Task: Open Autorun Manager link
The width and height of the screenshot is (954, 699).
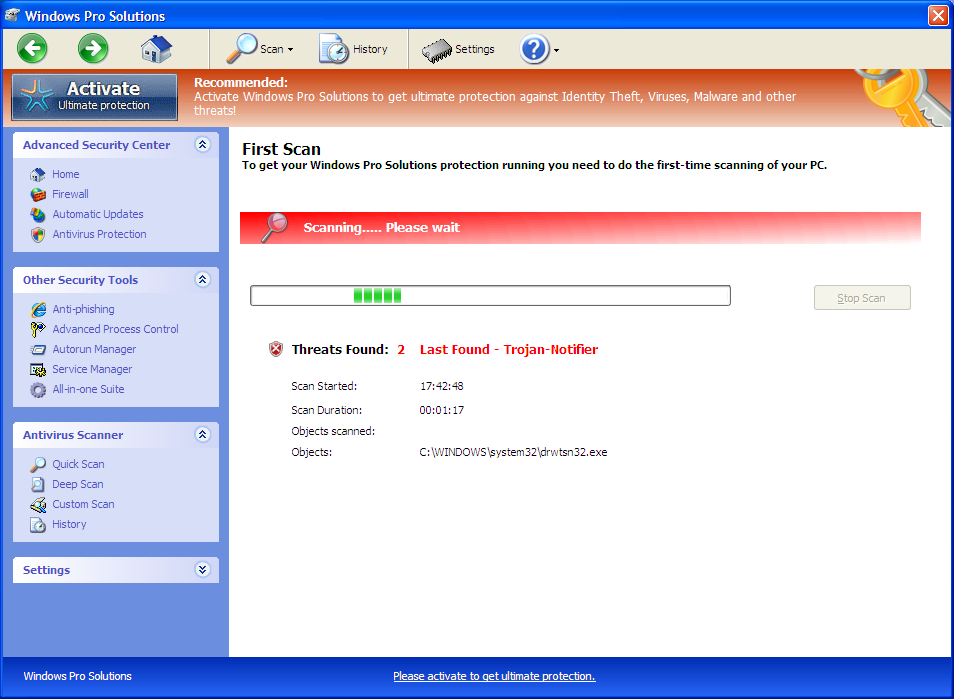Action: point(94,349)
